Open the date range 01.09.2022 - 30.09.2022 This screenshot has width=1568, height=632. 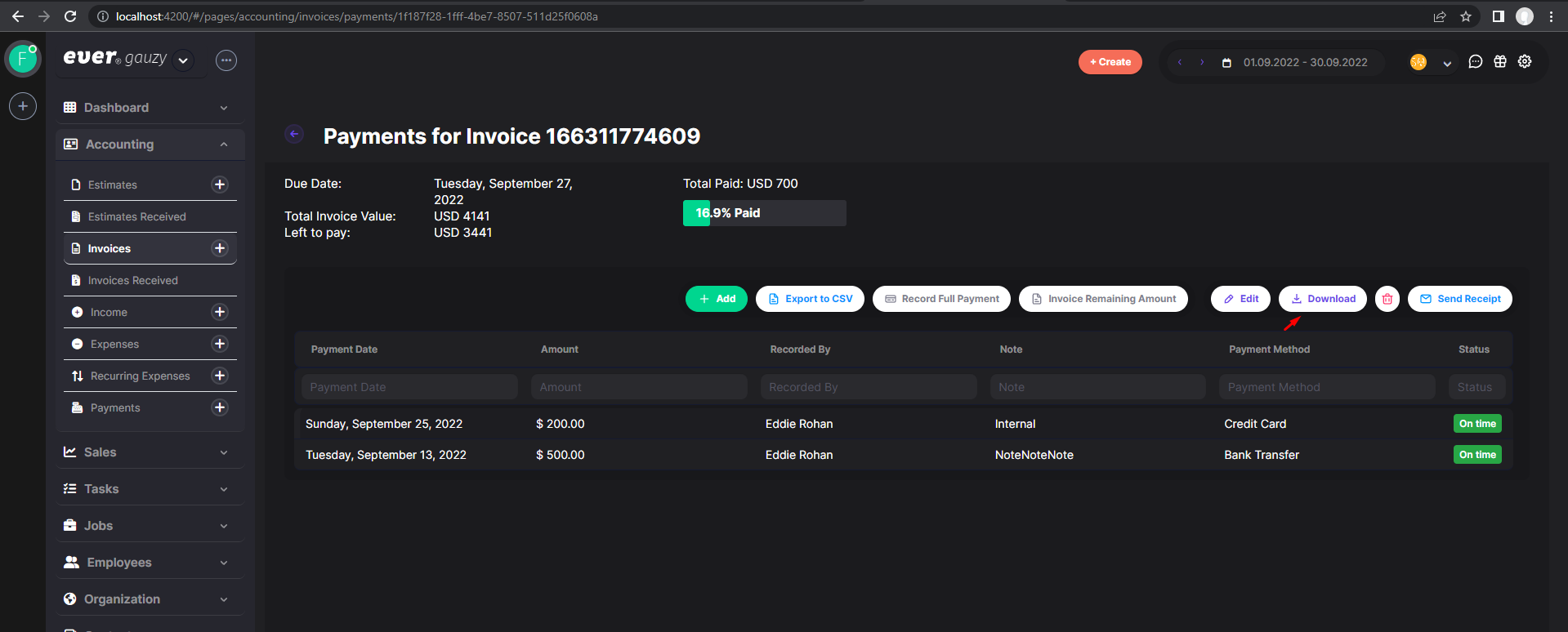1305,62
